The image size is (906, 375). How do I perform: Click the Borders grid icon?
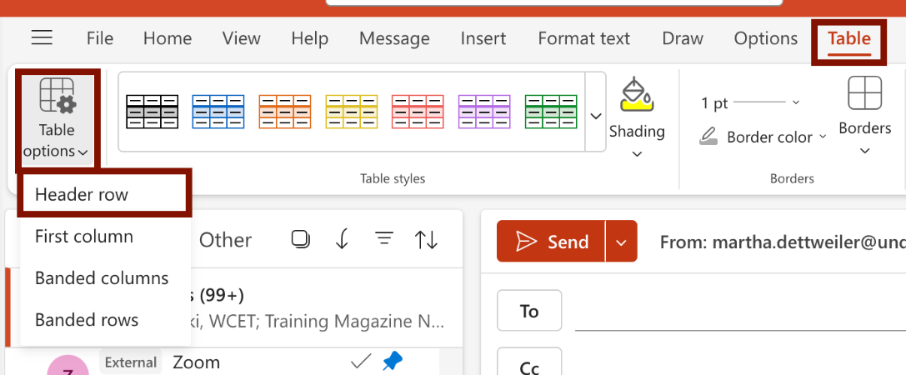(x=864, y=93)
